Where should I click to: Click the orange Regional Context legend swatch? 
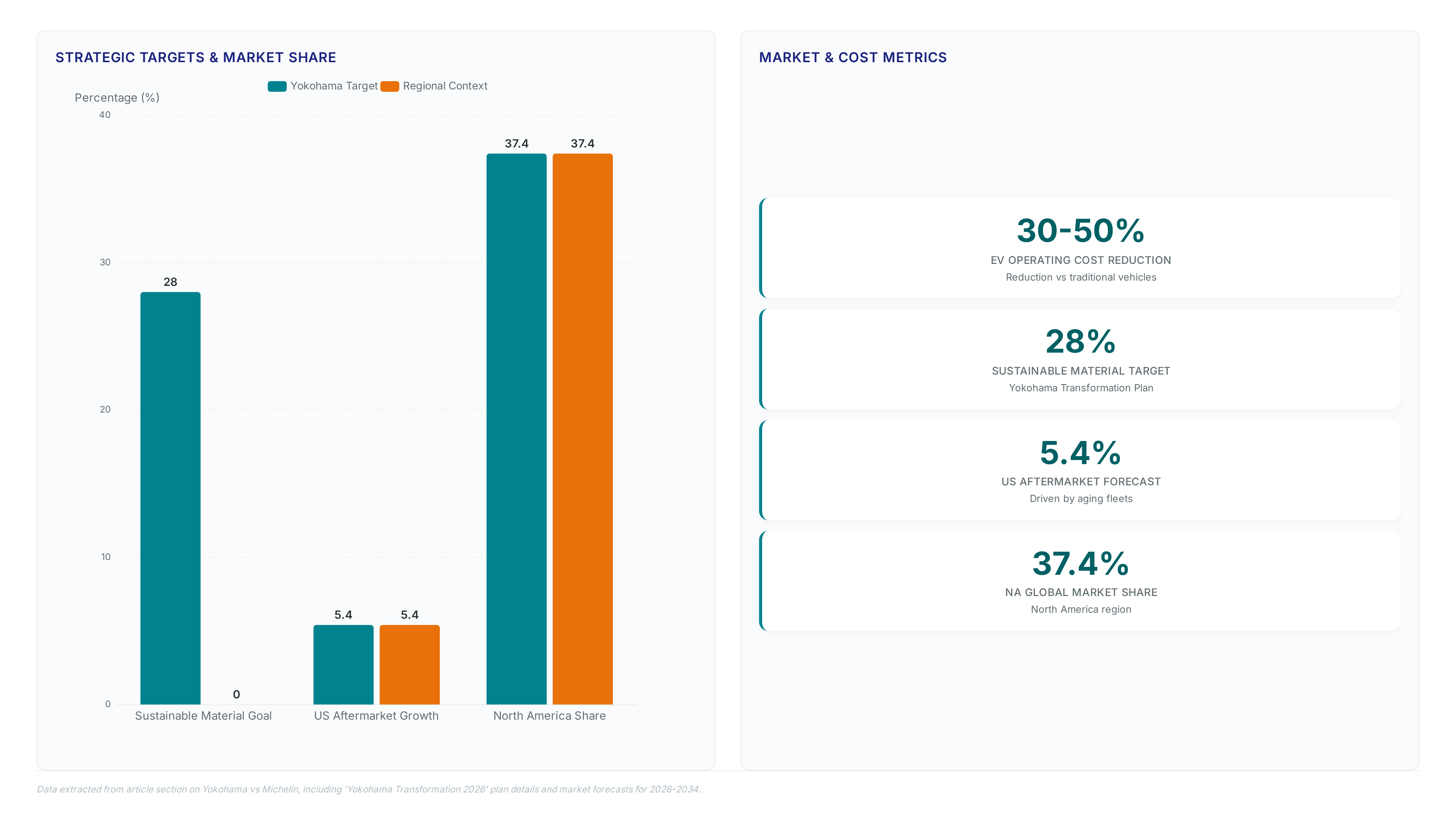[389, 86]
